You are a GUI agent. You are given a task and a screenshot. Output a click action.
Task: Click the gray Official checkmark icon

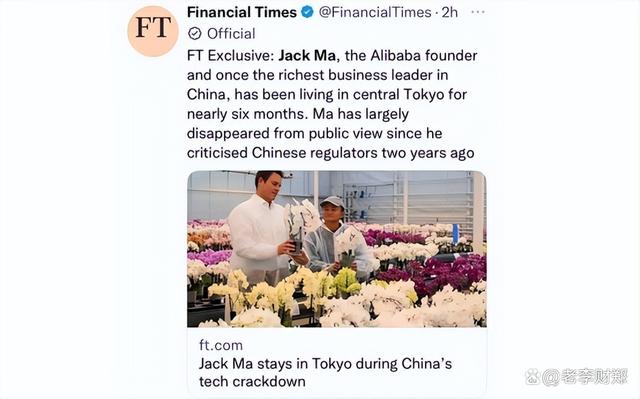[x=195, y=33]
